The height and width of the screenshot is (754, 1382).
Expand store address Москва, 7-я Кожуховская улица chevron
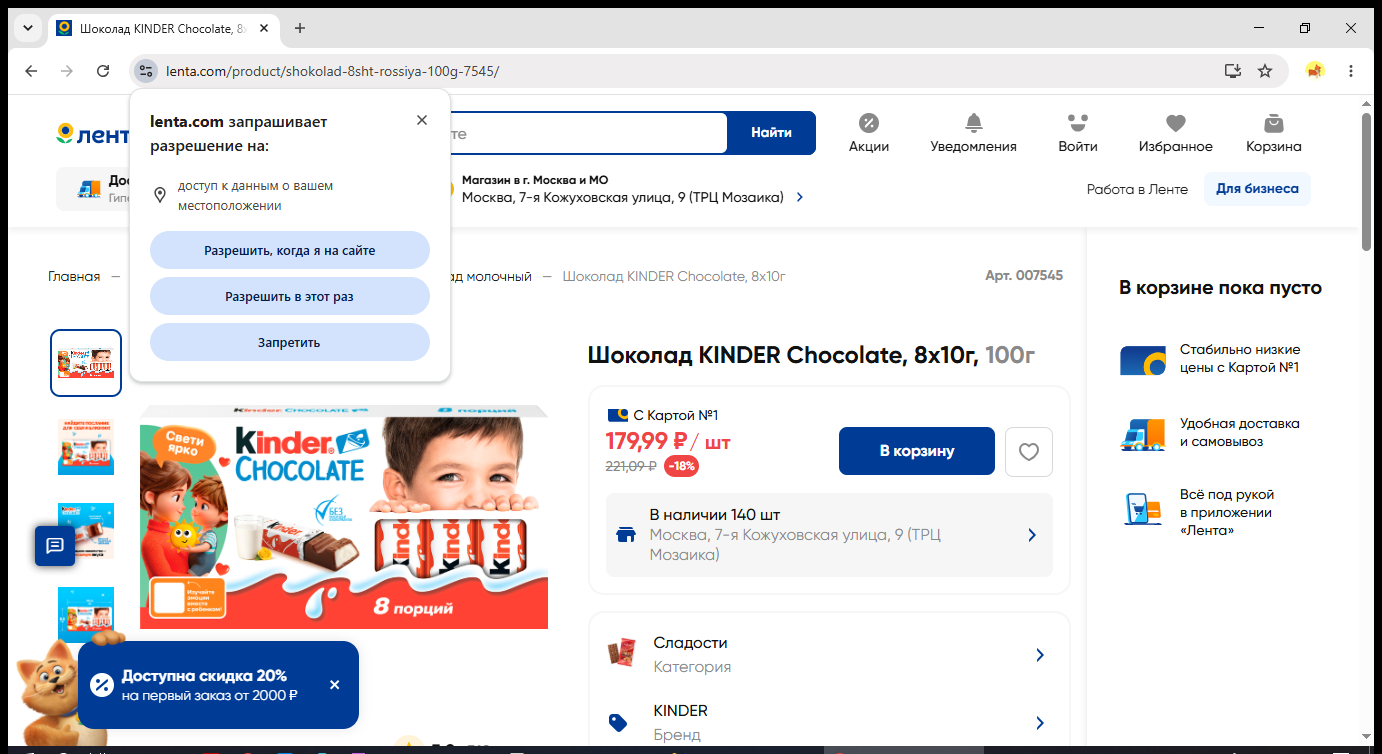tap(799, 198)
